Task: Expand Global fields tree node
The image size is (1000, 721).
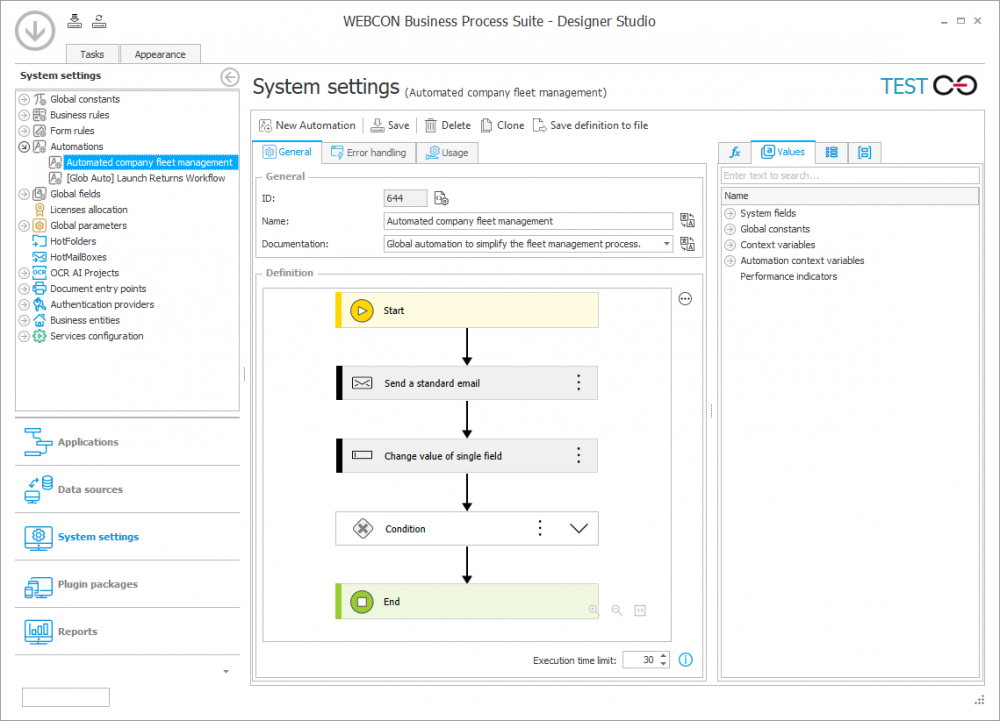Action: coord(24,194)
